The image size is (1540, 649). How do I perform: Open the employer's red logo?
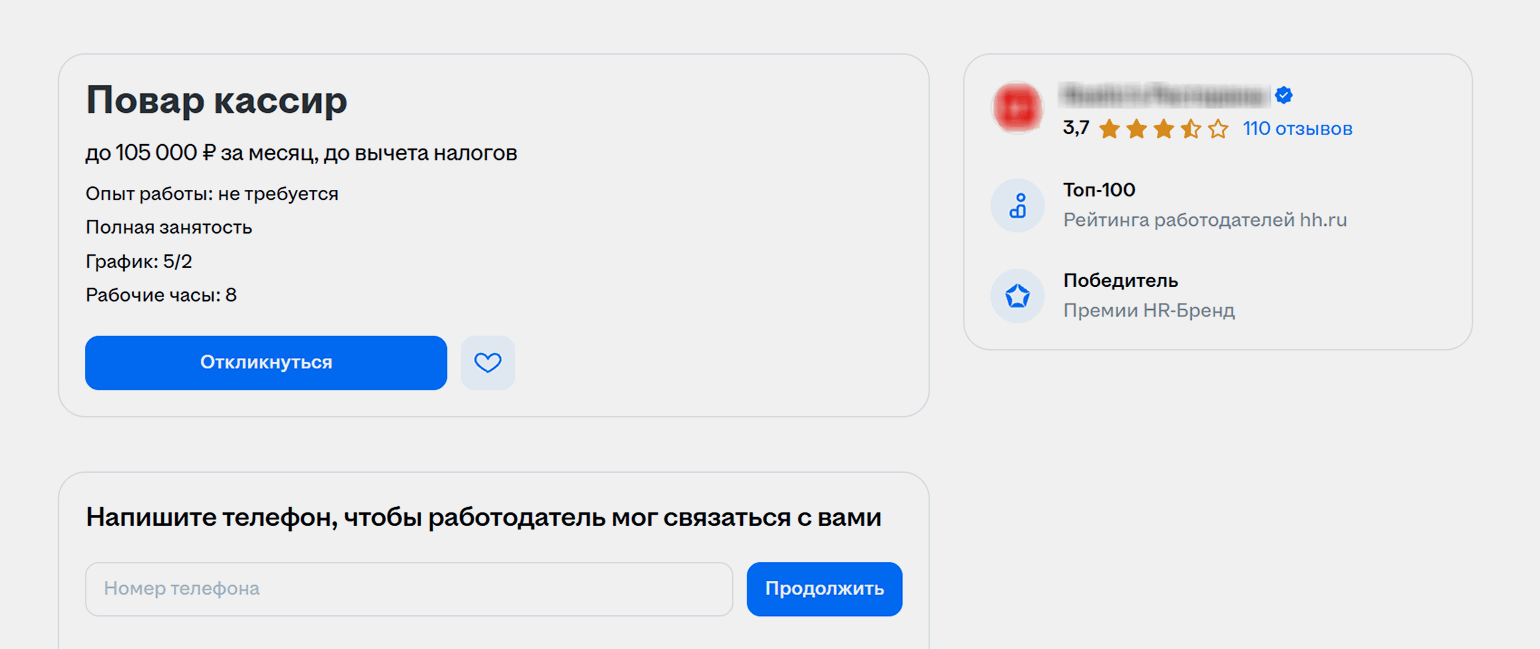(1016, 106)
